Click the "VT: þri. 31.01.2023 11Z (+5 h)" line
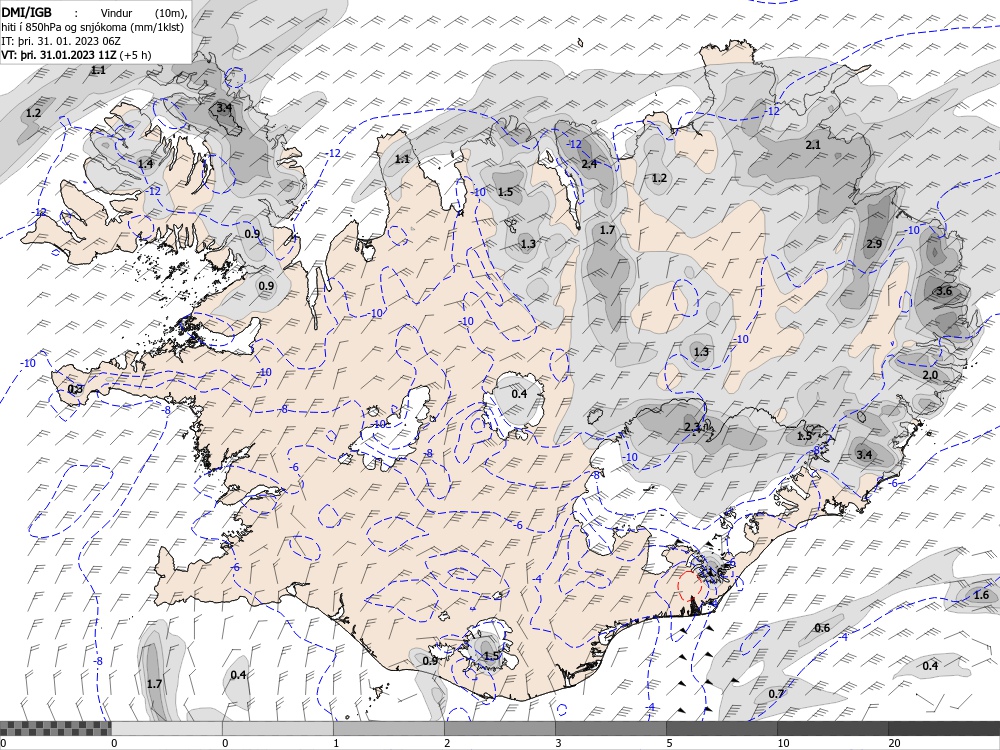The image size is (1000, 750). coord(77,55)
